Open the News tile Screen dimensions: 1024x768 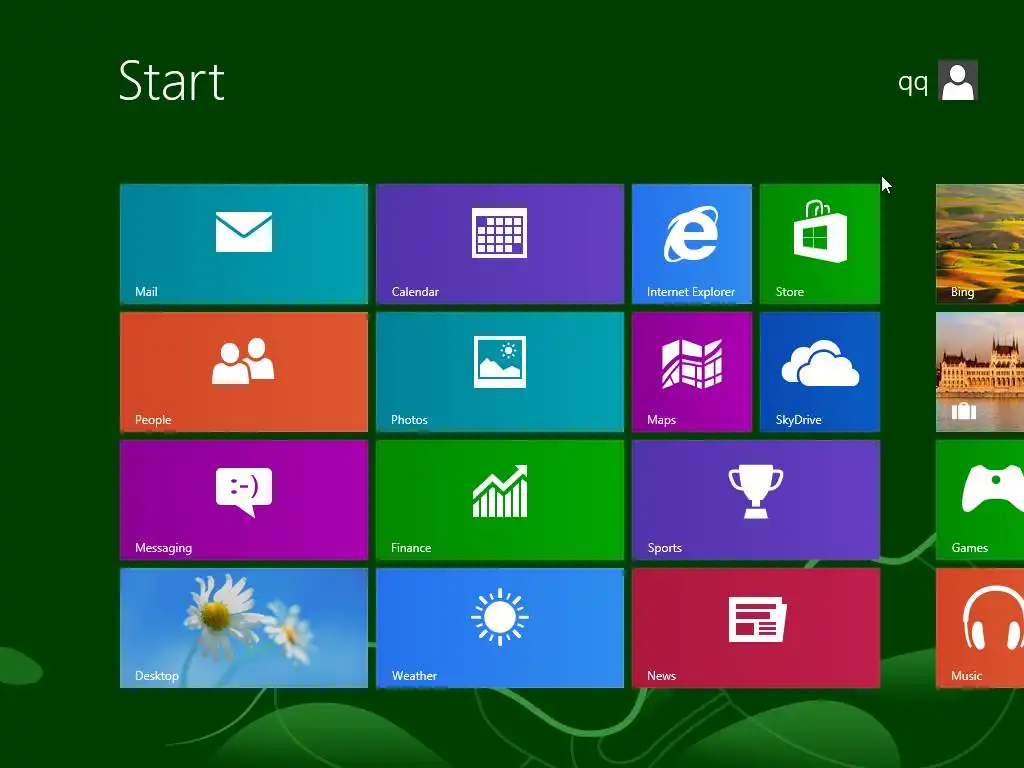(x=756, y=628)
